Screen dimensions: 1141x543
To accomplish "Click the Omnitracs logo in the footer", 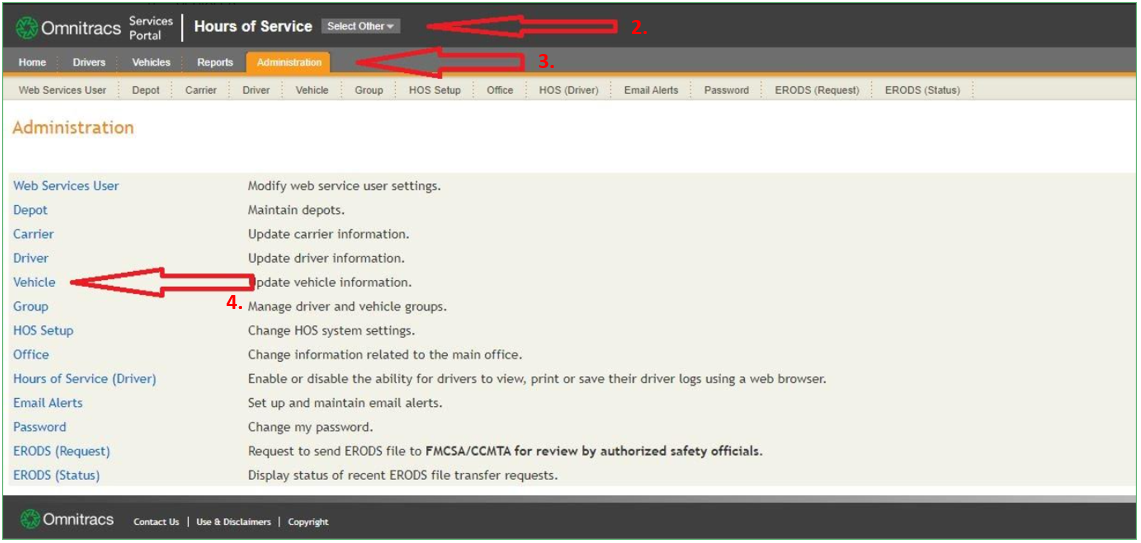I will tap(68, 520).
